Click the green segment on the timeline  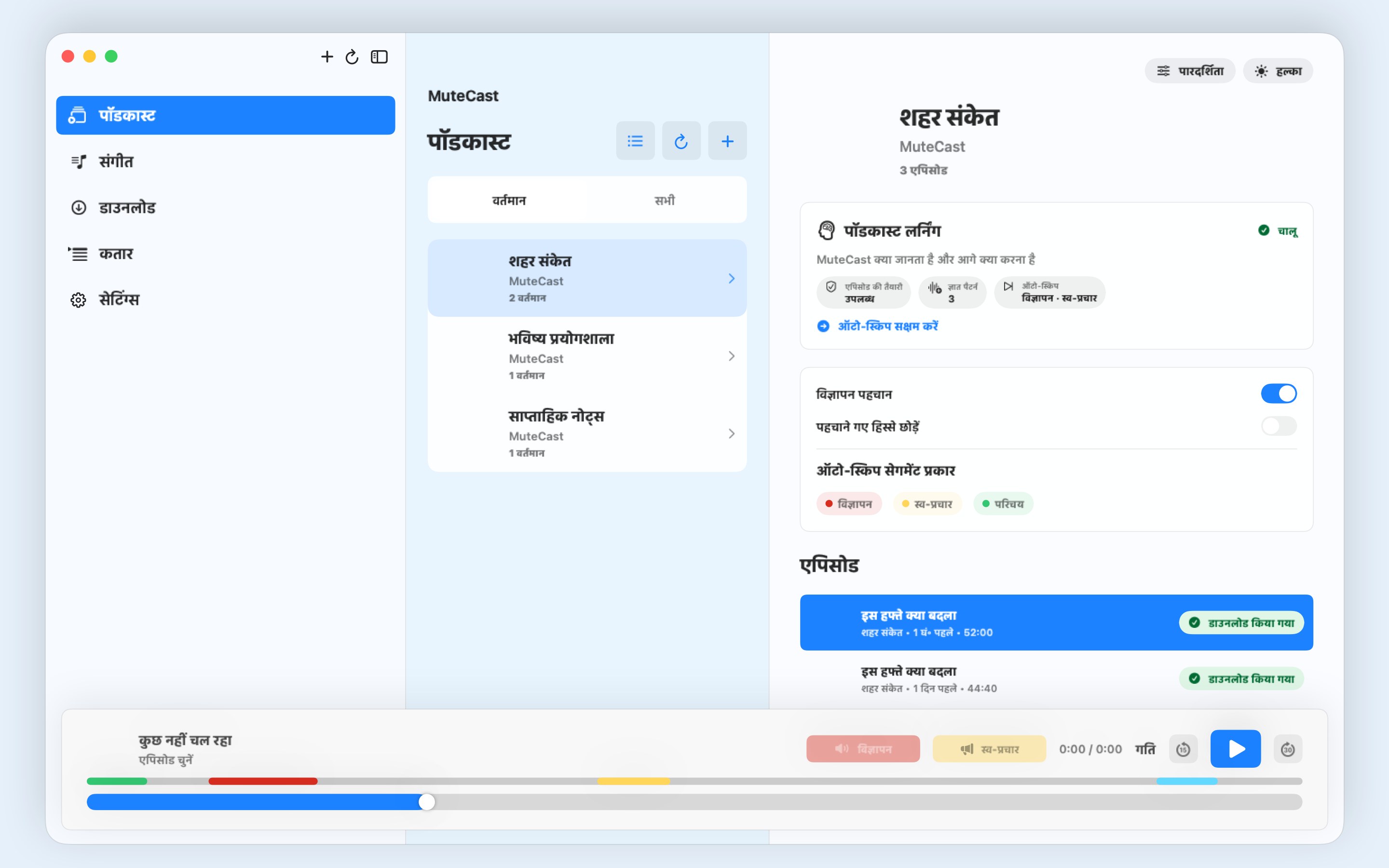click(117, 781)
